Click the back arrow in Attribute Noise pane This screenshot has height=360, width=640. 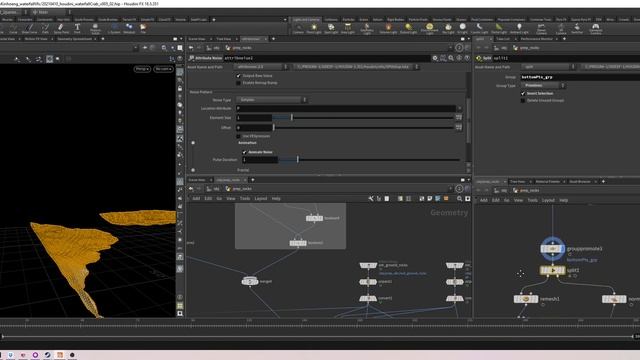[x=191, y=48]
